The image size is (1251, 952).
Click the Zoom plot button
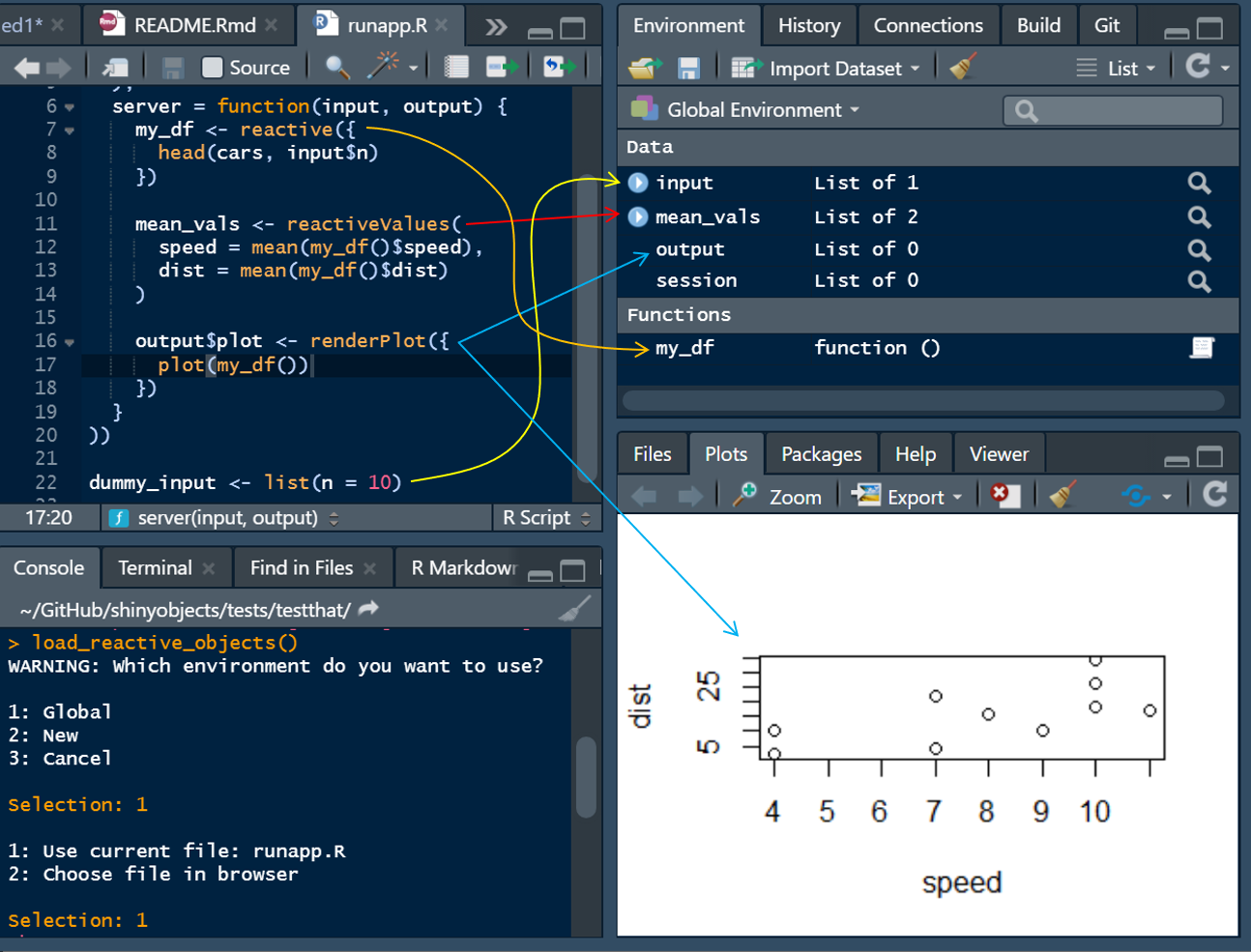pyautogui.click(x=778, y=497)
